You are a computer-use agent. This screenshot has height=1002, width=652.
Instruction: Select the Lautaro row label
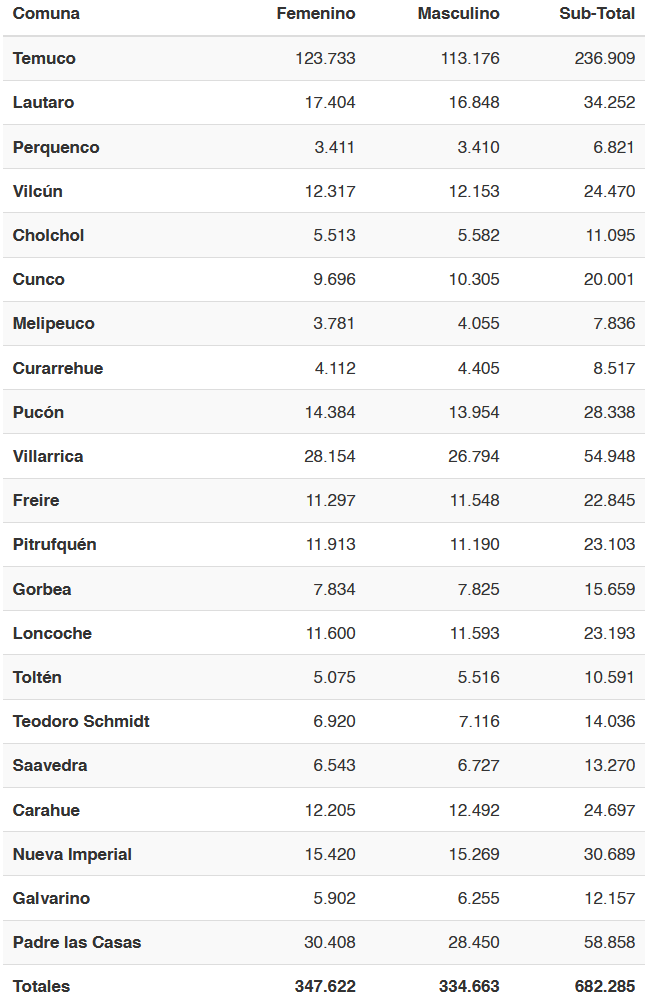coord(43,102)
